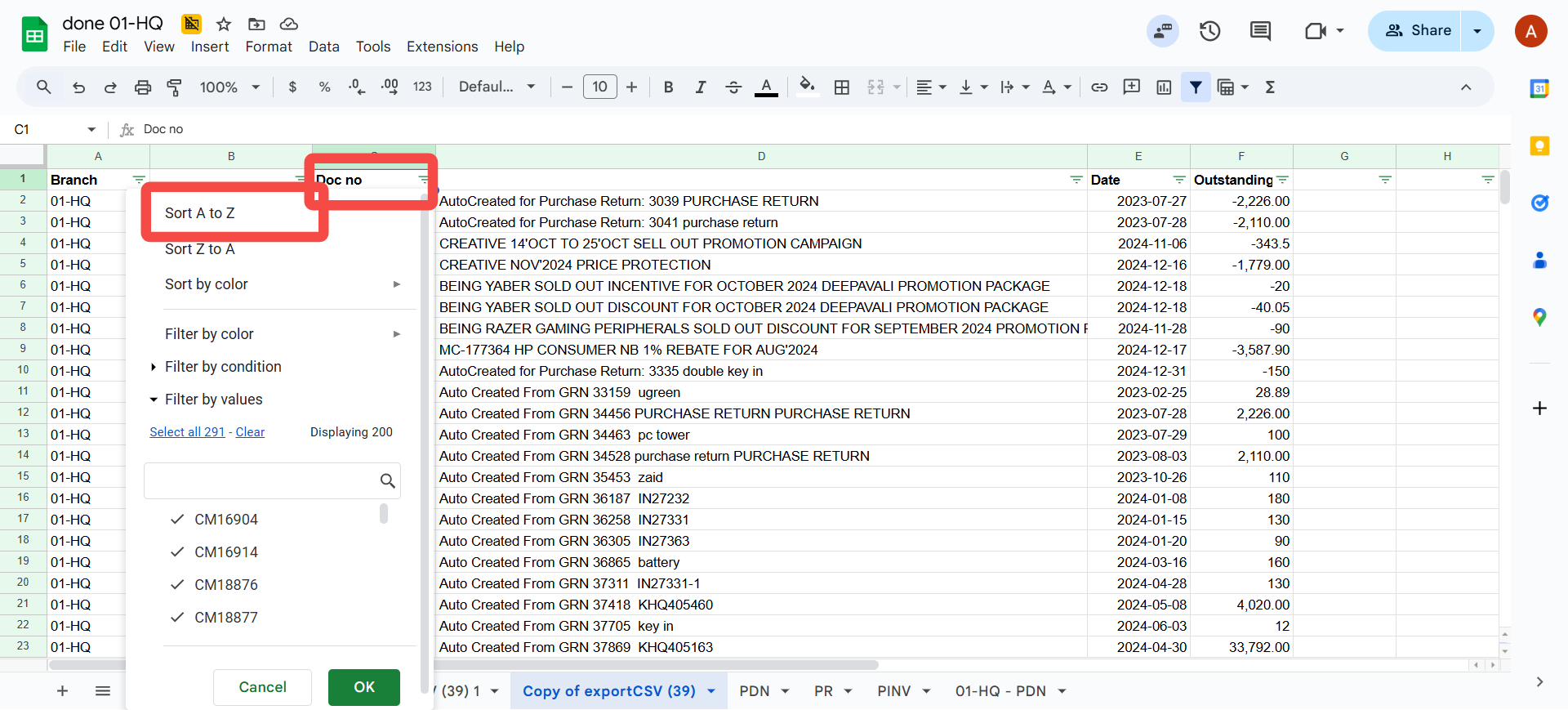Open the Data menu
Screen dimensions: 1568x710
pos(323,47)
